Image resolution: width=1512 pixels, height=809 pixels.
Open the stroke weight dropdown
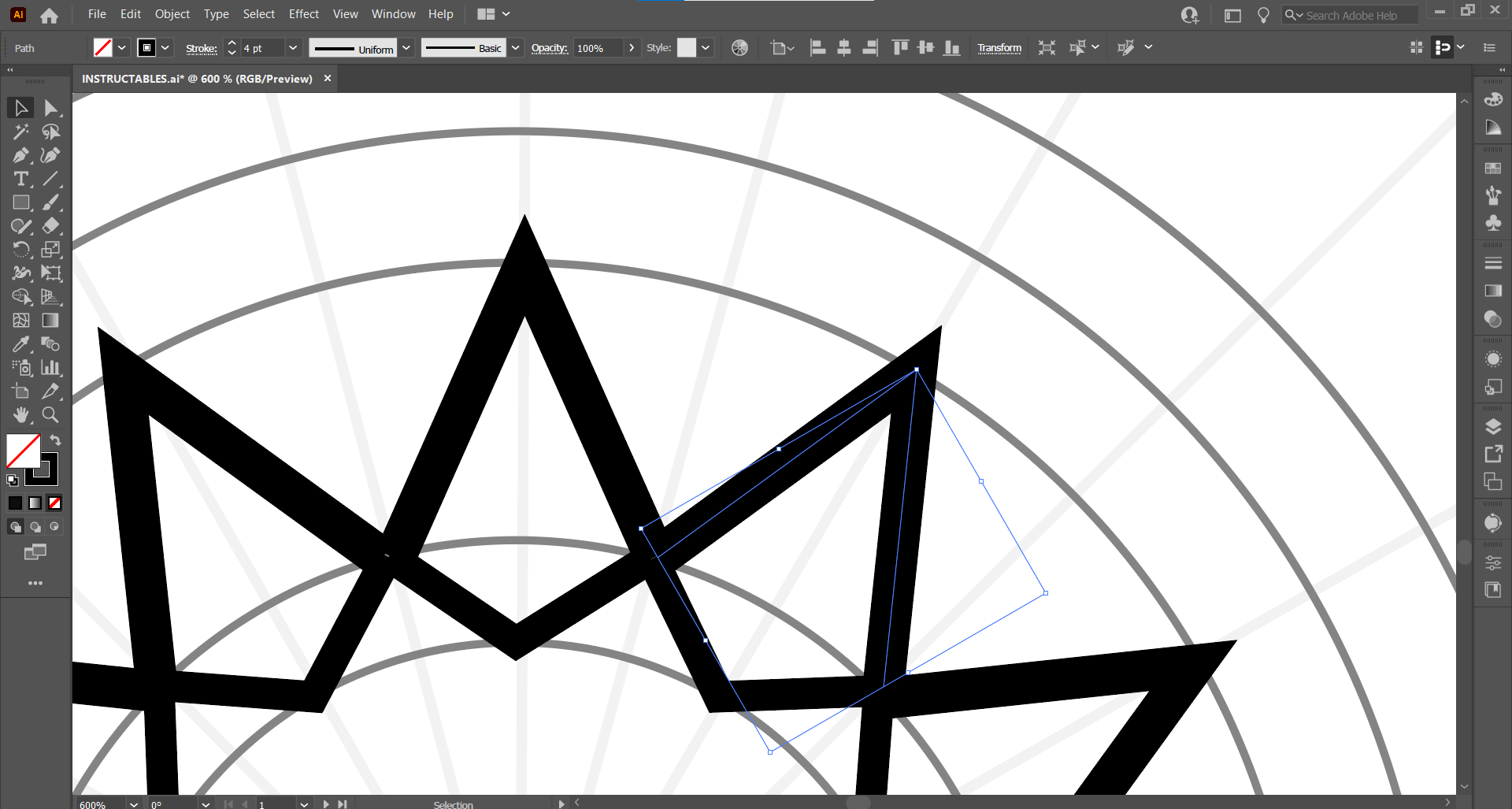(293, 48)
